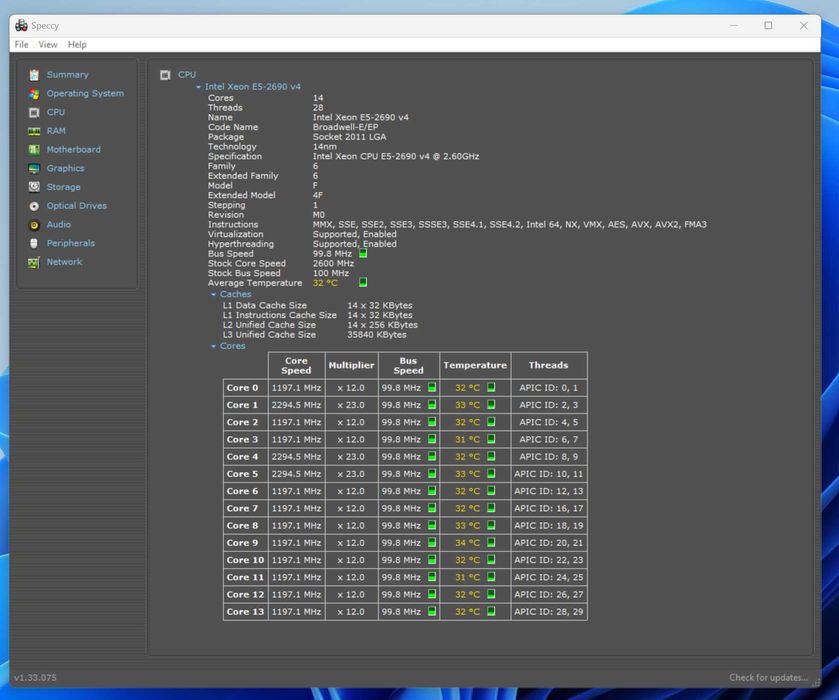
Task: Click Core 13 bus speed green indicator
Action: 432,611
